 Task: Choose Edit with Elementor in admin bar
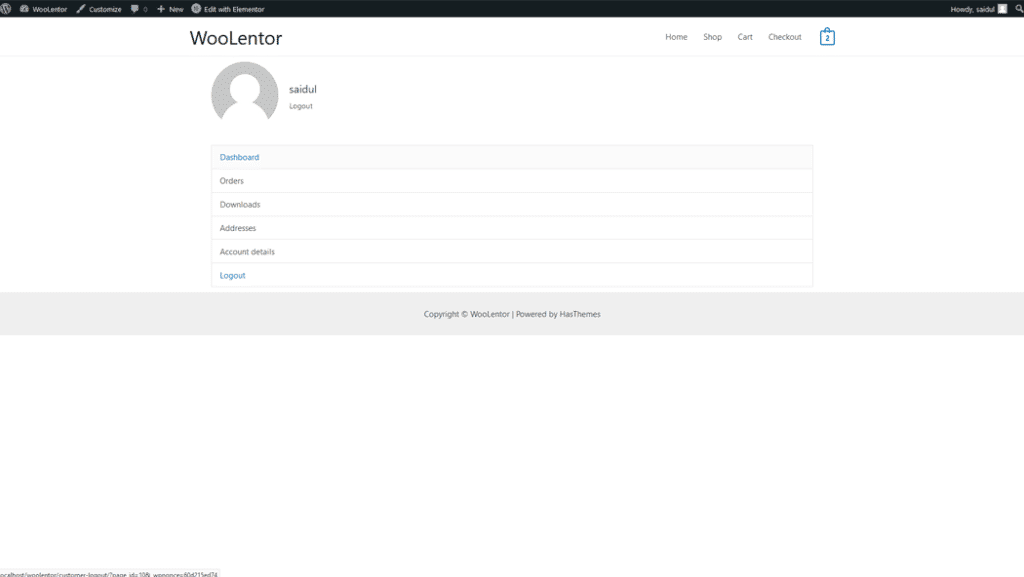point(228,9)
